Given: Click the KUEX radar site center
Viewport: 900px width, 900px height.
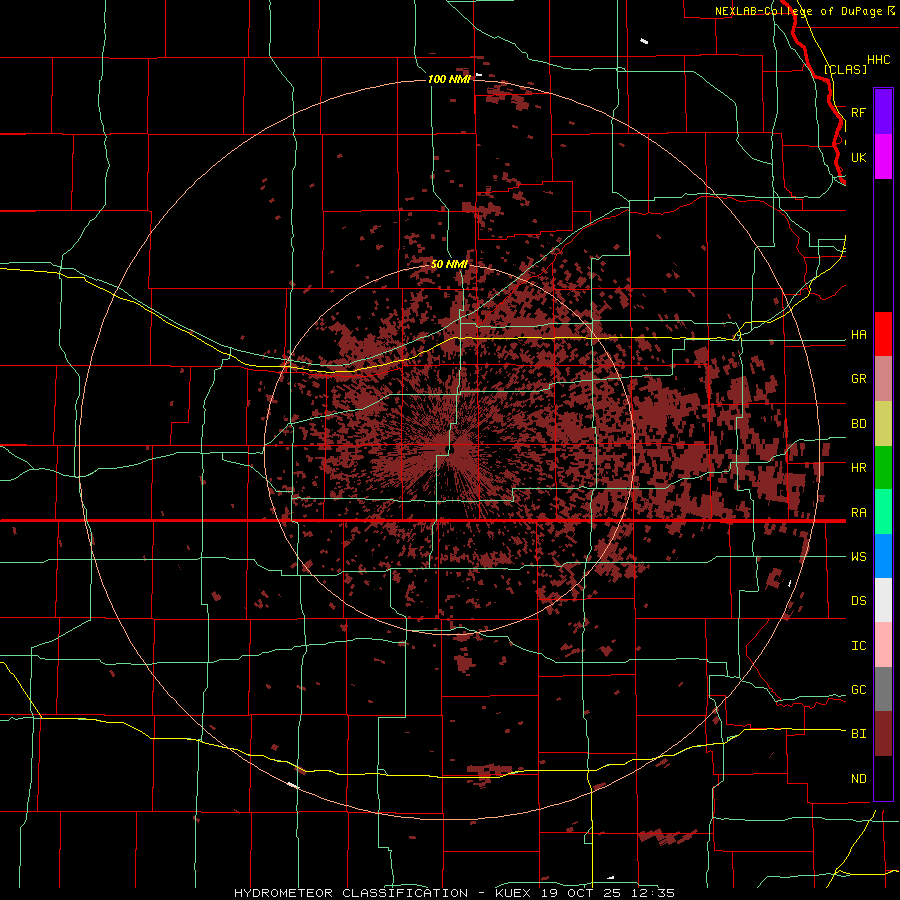Looking at the screenshot, I should pyautogui.click(x=451, y=449).
